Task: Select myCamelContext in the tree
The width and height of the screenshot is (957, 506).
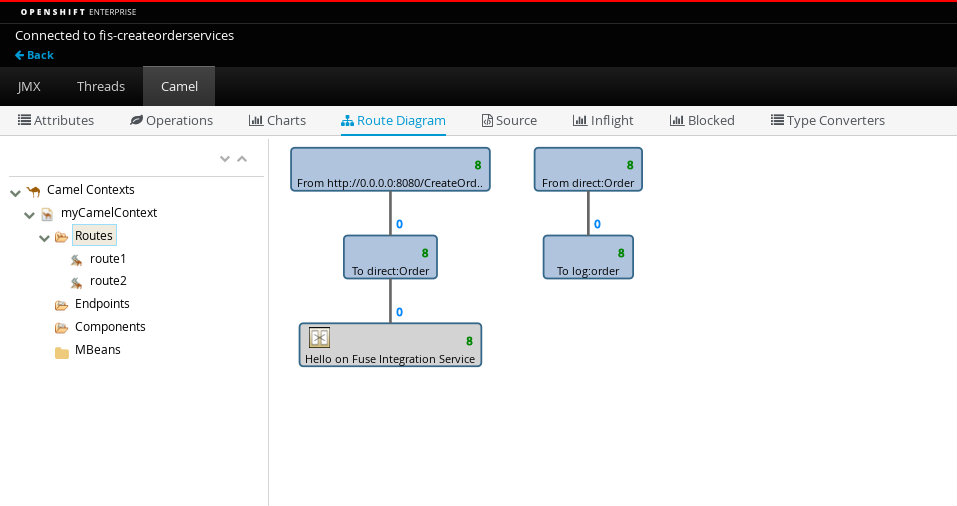Action: 109,213
